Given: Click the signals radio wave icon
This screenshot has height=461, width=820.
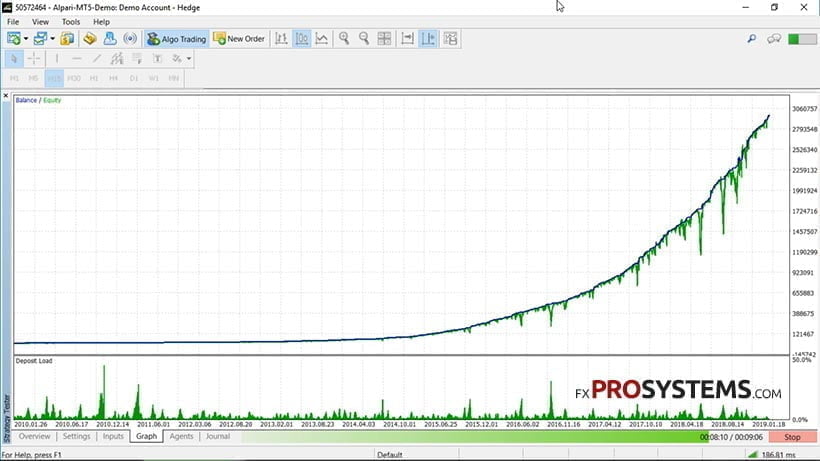Looking at the screenshot, I should click(129, 39).
